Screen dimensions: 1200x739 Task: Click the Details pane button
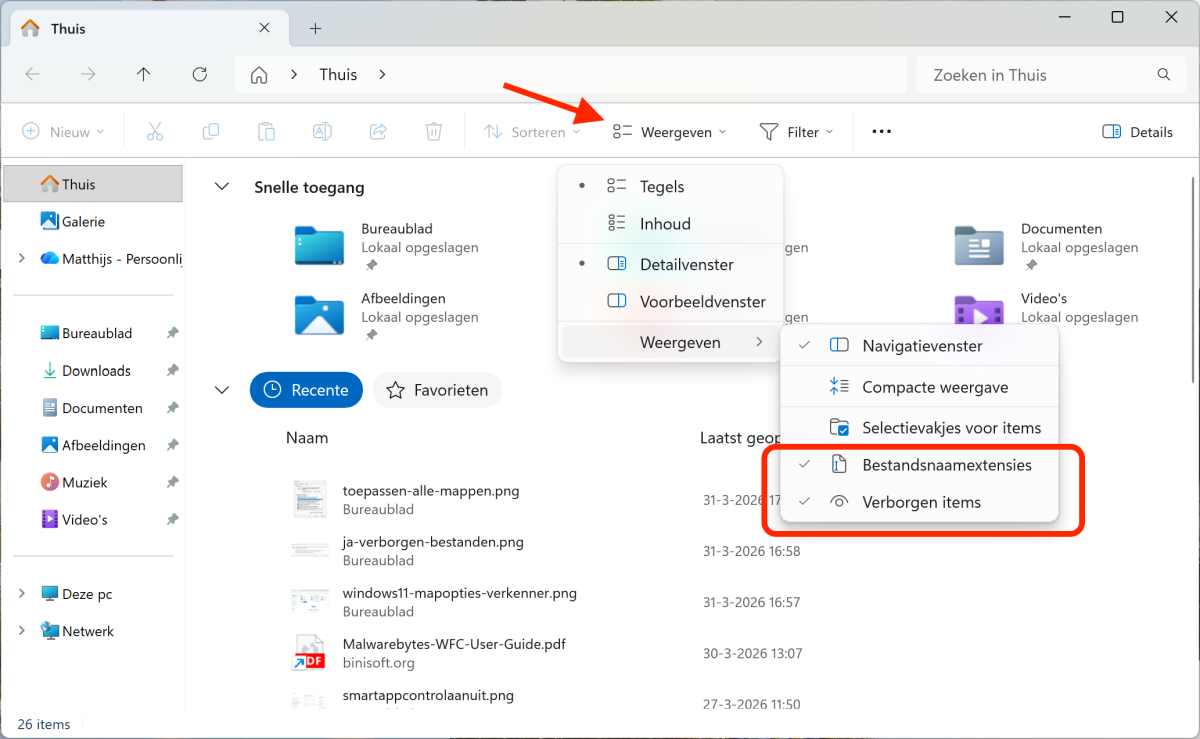1137,132
